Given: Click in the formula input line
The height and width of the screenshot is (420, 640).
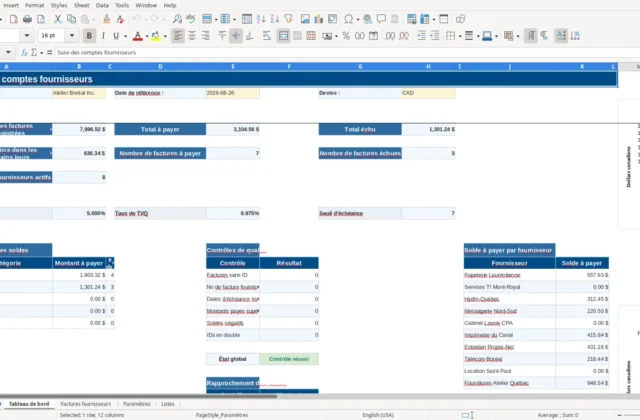Looking at the screenshot, I should pyautogui.click(x=347, y=52).
